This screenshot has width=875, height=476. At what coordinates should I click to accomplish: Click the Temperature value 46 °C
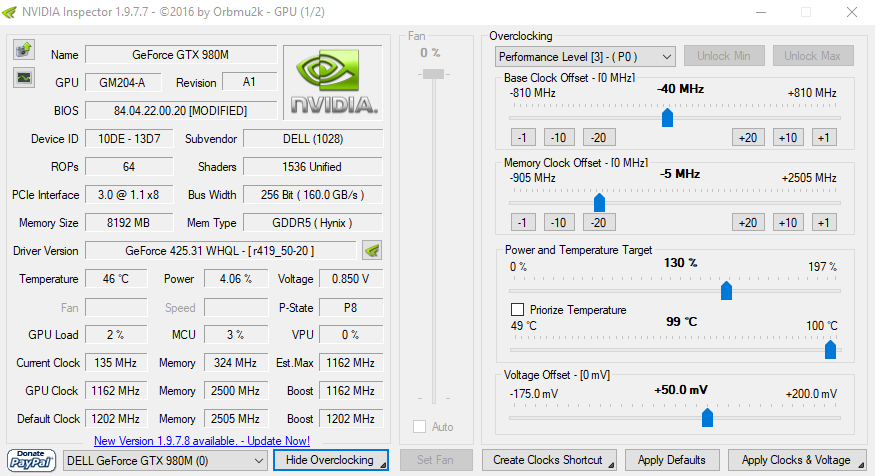tap(116, 278)
